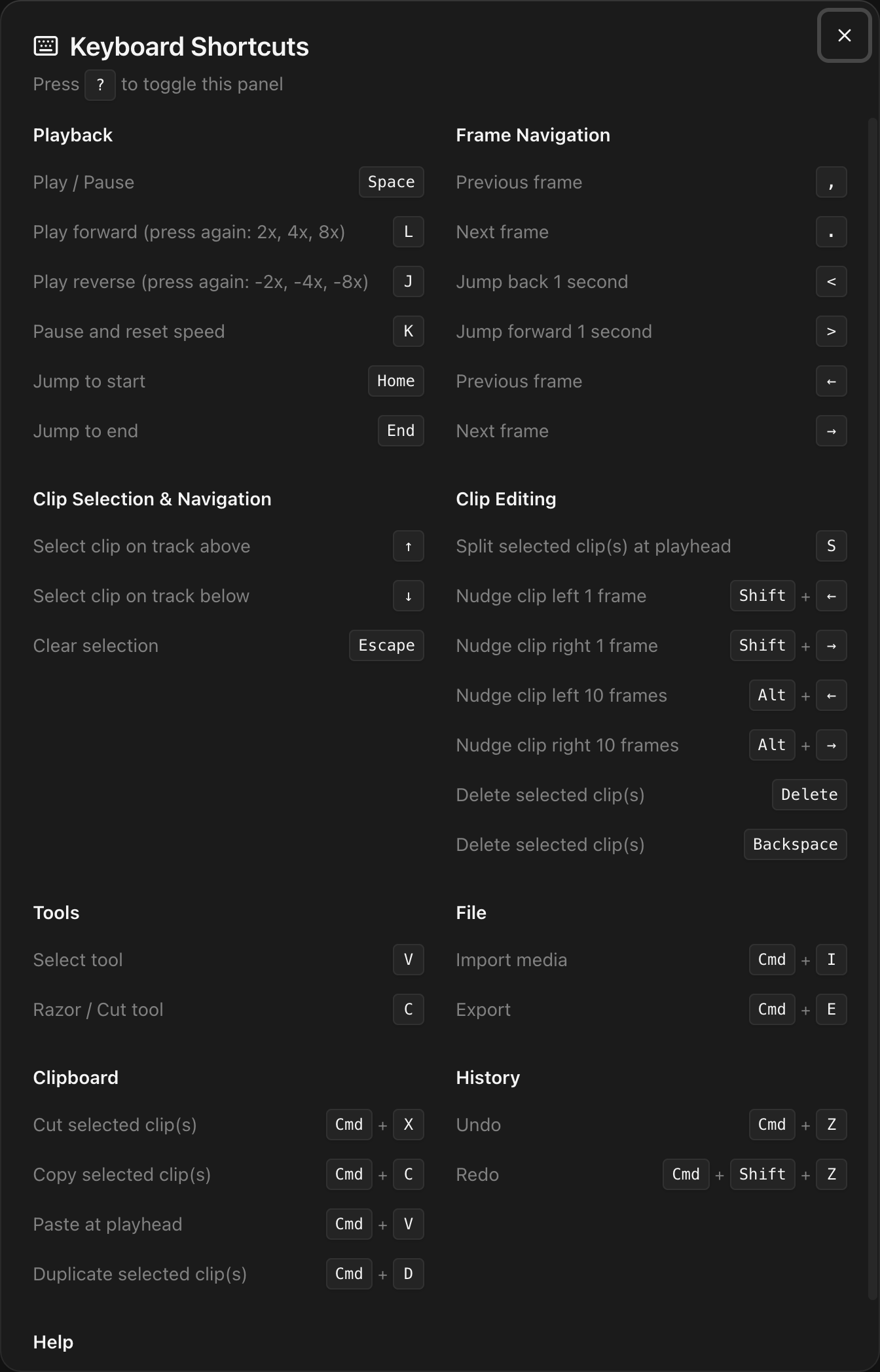Viewport: 880px width, 1372px height.
Task: Click the comma key badge for Previous frame
Action: 831,182
